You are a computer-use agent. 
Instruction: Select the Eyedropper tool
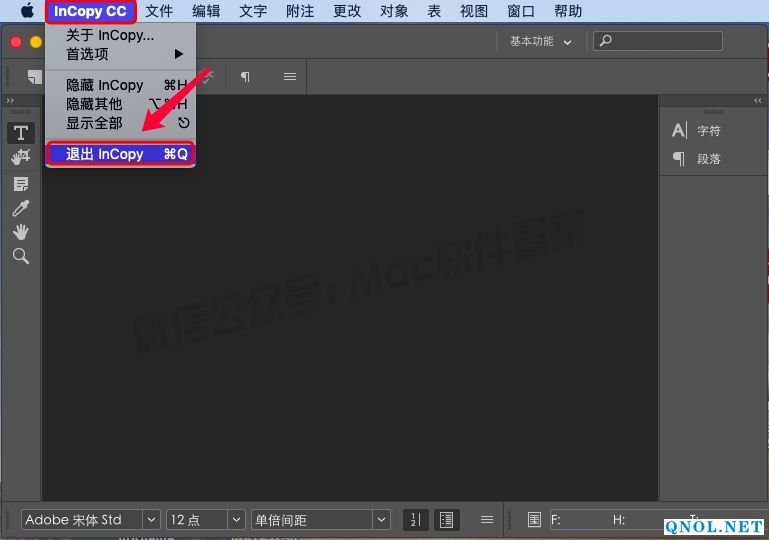pyautogui.click(x=20, y=208)
